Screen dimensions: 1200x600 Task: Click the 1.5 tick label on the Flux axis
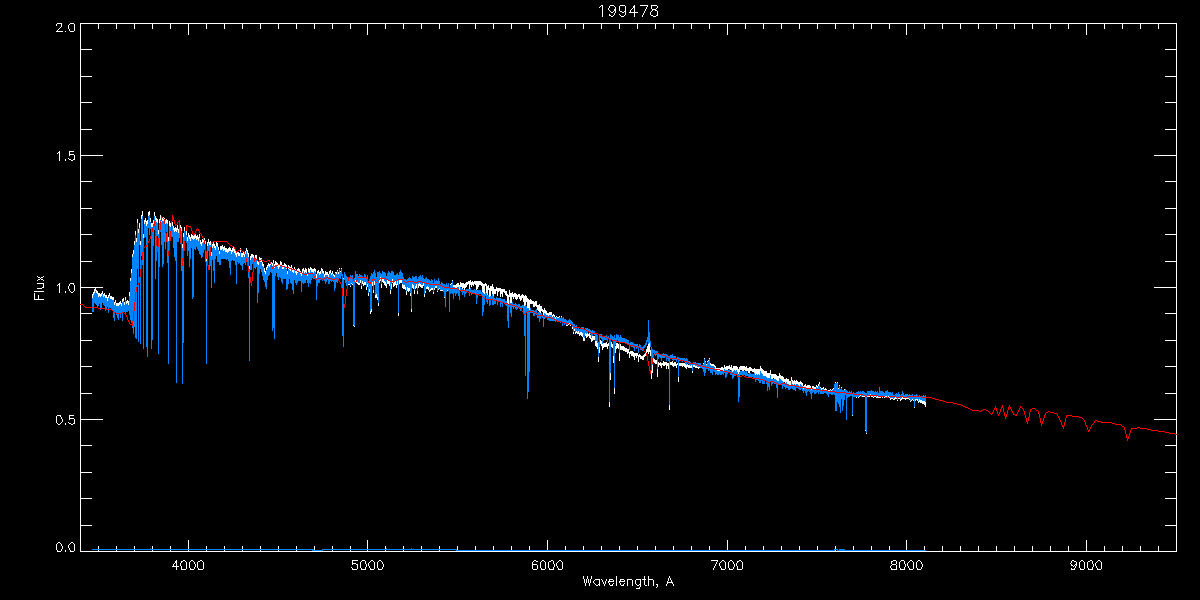(64, 157)
